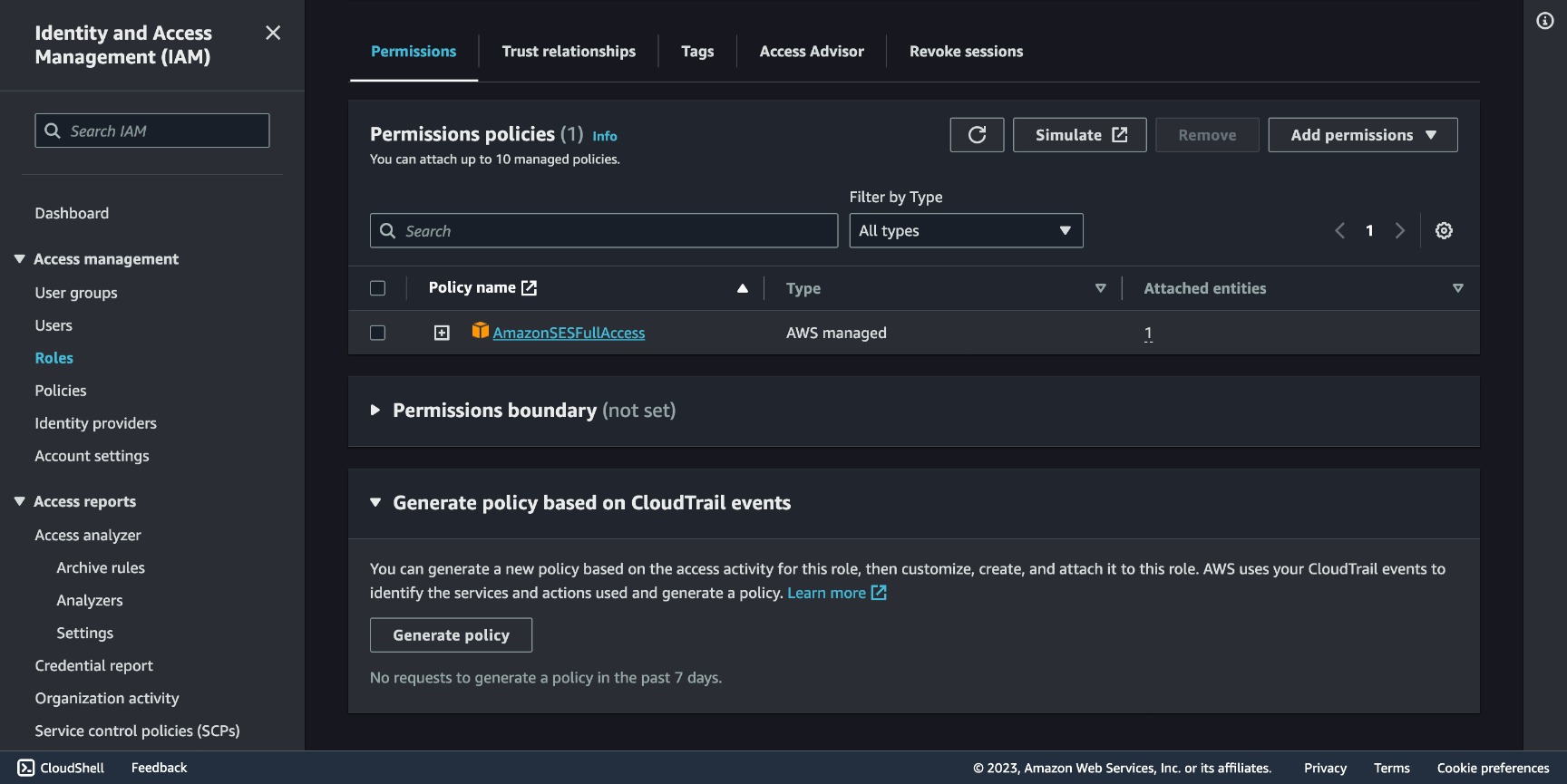Open Cookie preferences in footer

(x=1493, y=768)
